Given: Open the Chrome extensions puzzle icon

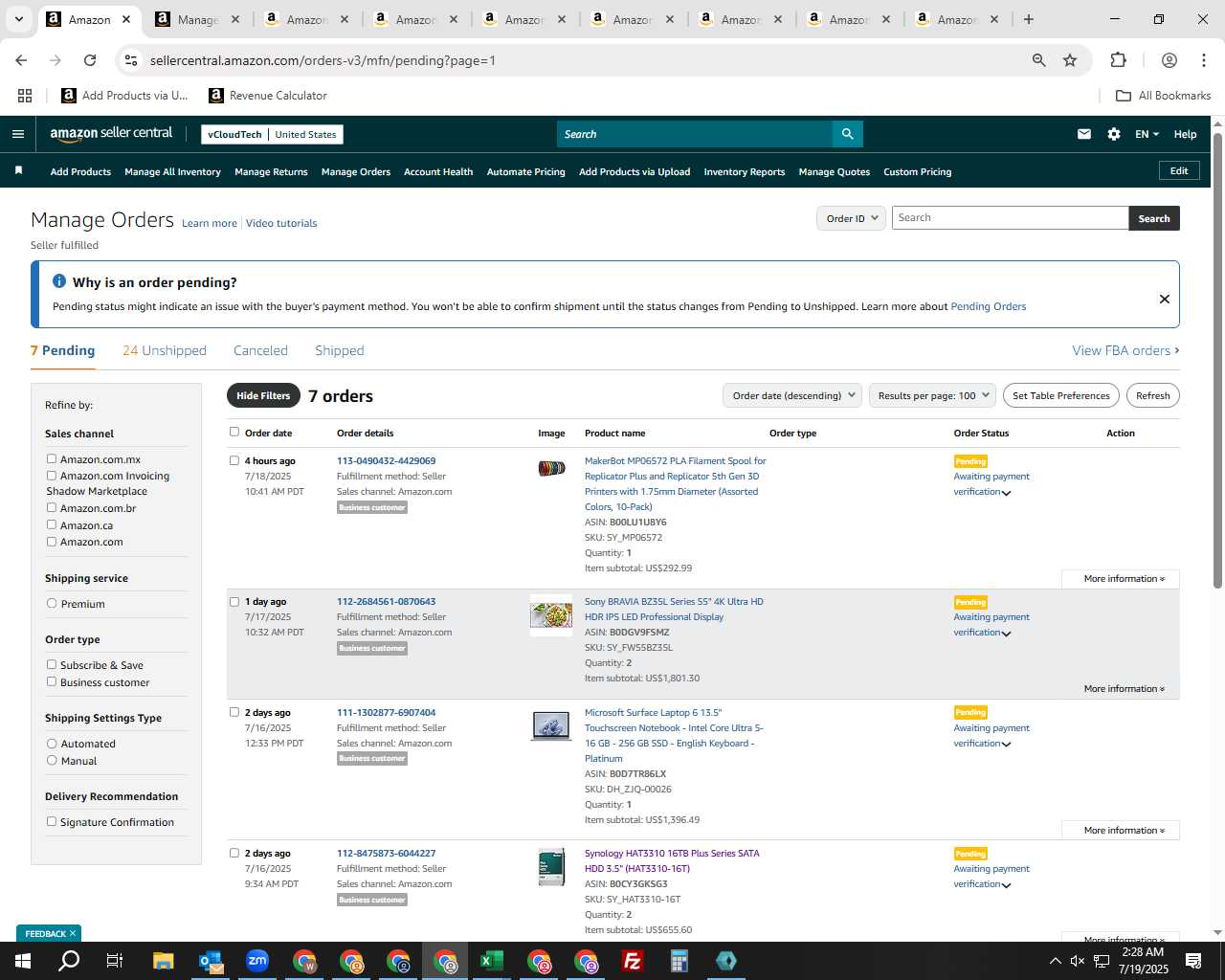Looking at the screenshot, I should (x=1118, y=60).
